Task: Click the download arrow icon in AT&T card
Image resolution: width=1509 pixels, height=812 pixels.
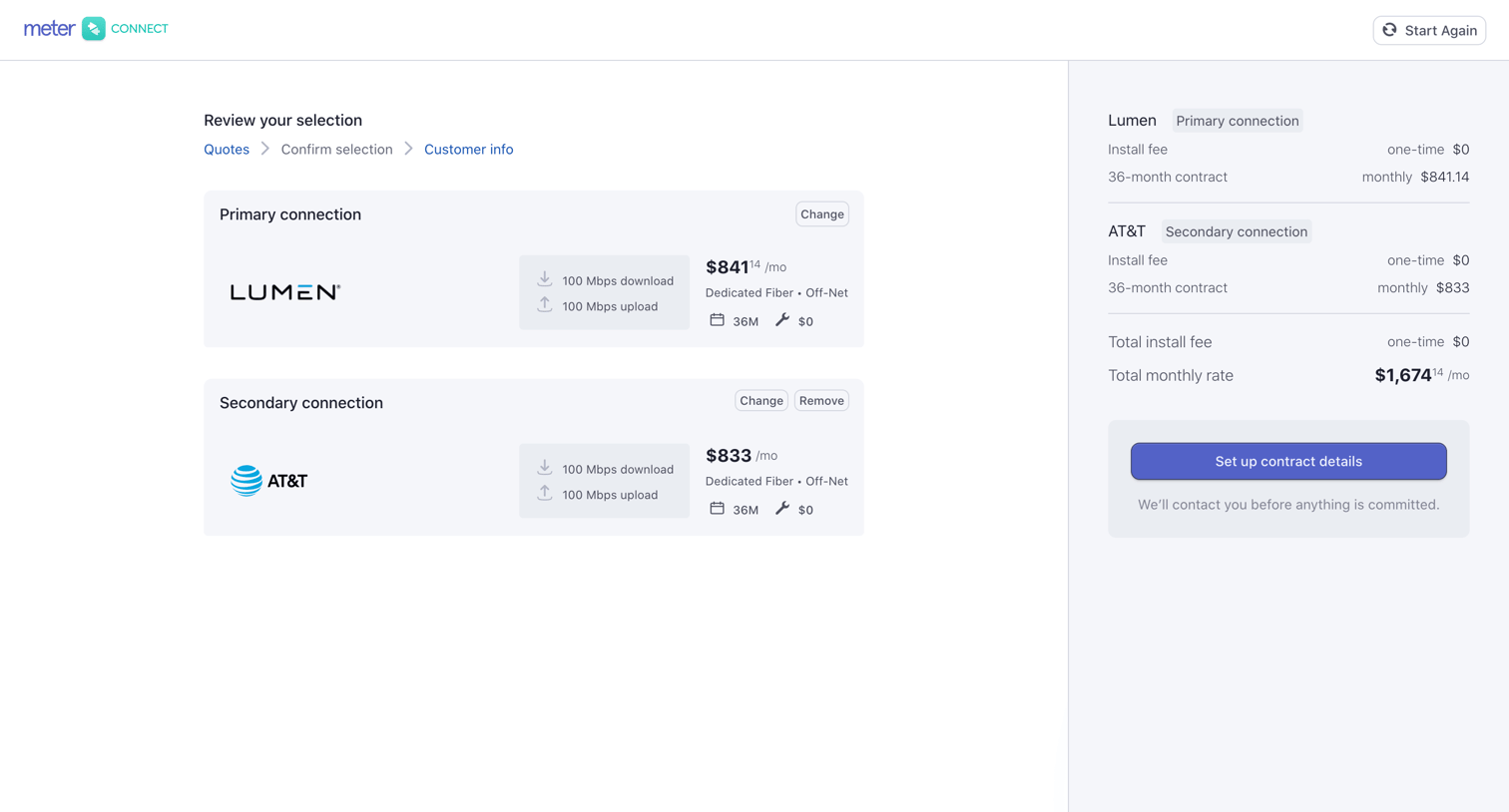Action: click(545, 468)
